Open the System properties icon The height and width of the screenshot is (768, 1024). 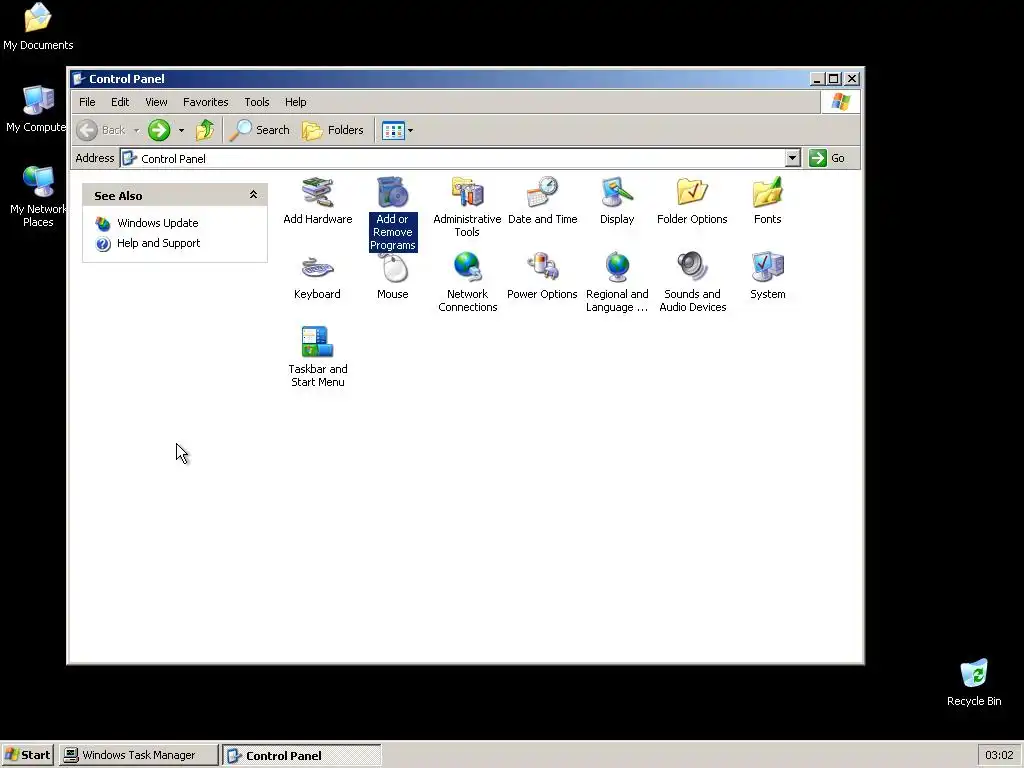click(767, 276)
